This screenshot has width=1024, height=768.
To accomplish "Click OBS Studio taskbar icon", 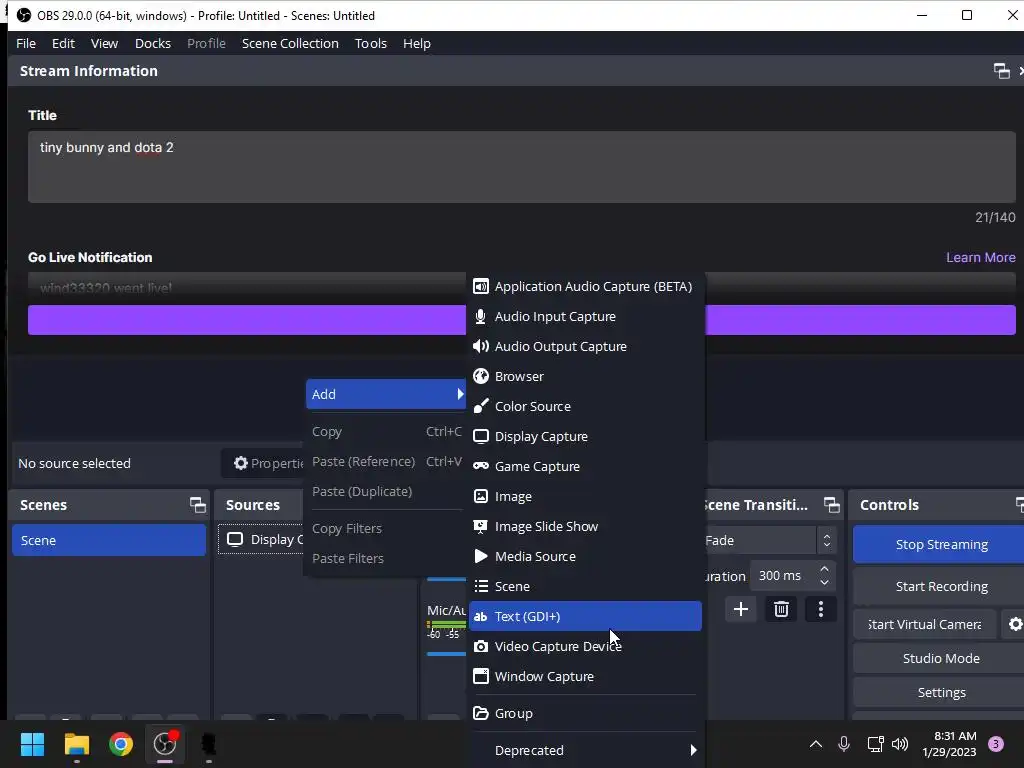I will (x=165, y=744).
